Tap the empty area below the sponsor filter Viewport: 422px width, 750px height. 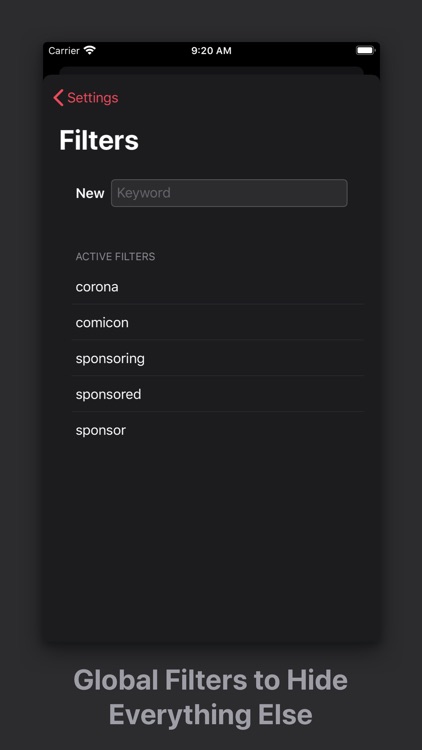point(211,540)
